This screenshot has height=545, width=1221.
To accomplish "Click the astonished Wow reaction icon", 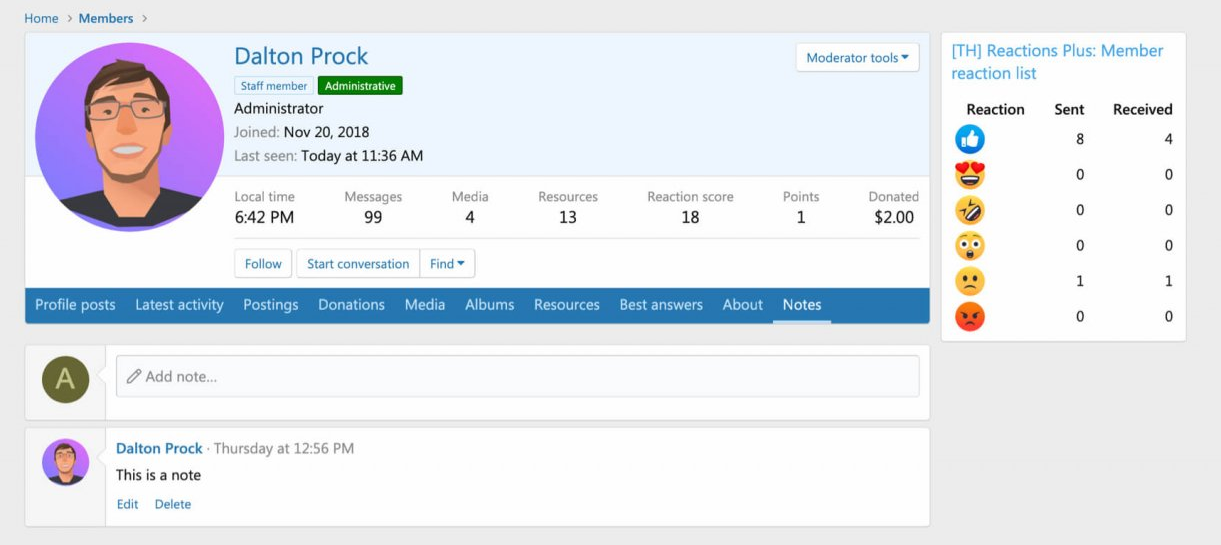I will 969,246.
